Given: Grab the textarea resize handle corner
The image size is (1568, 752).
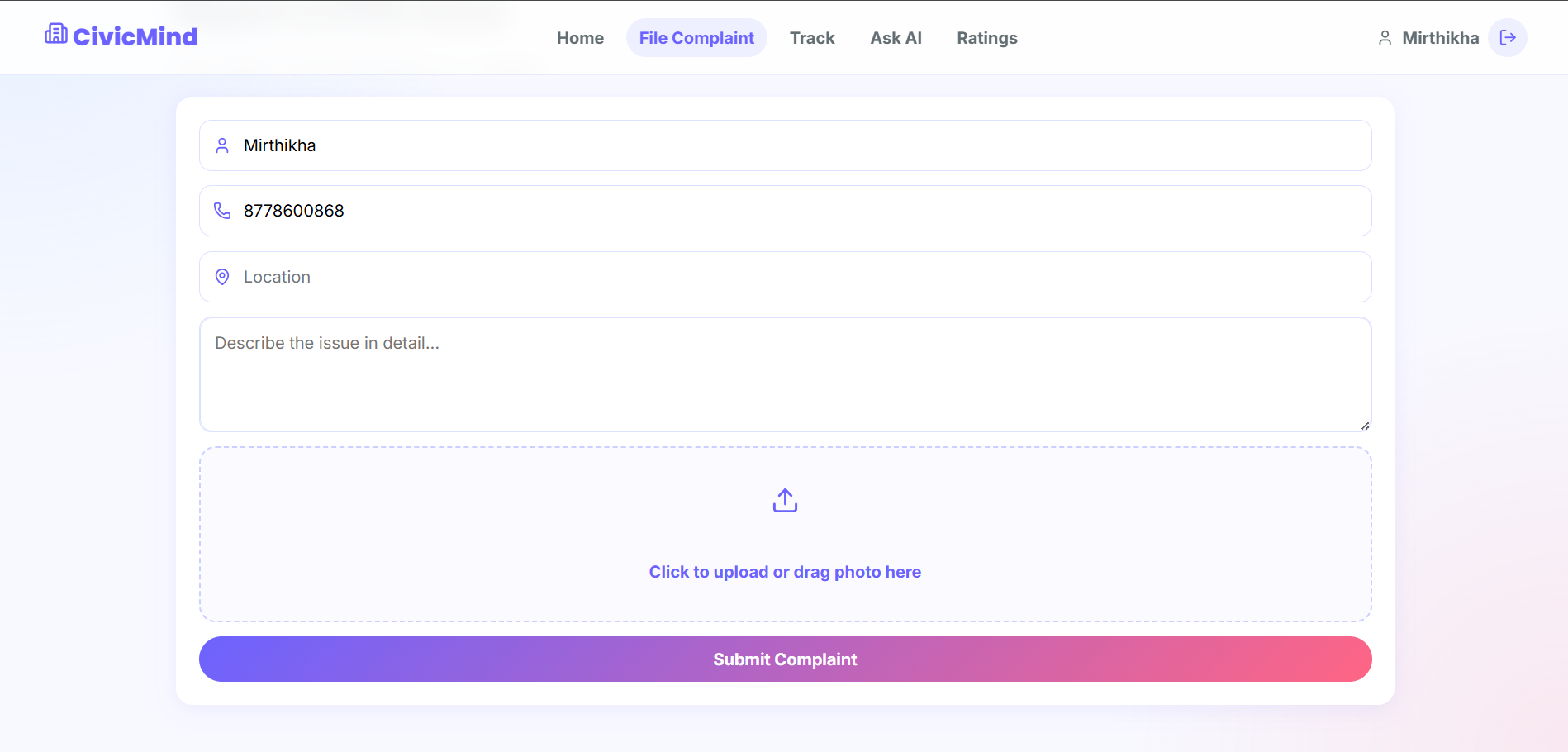Looking at the screenshot, I should pyautogui.click(x=1365, y=426).
